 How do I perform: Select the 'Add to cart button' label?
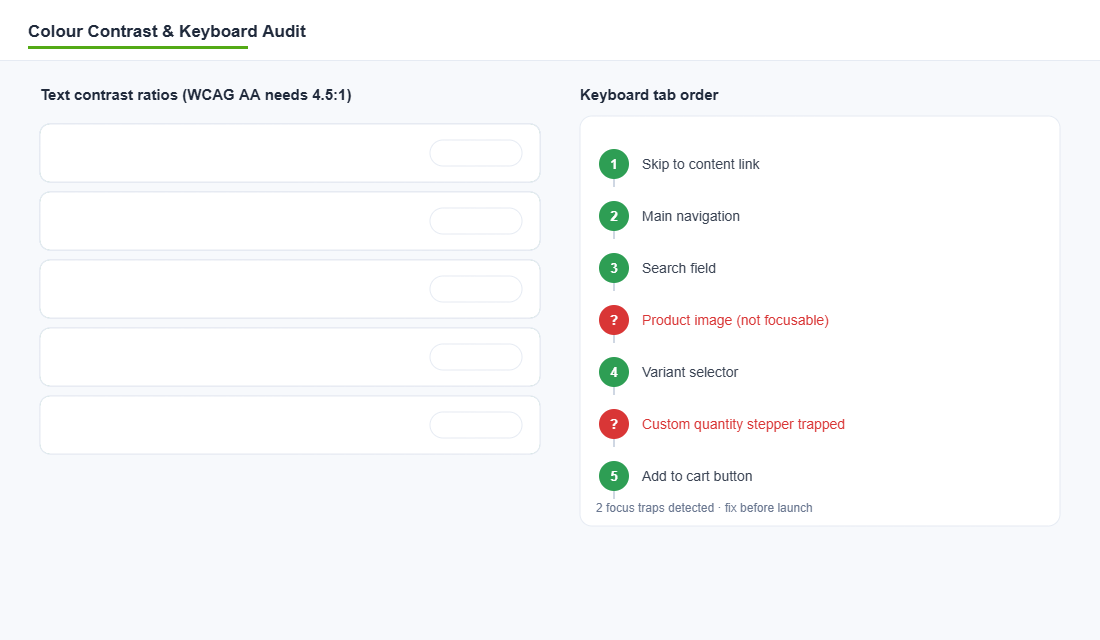(697, 476)
